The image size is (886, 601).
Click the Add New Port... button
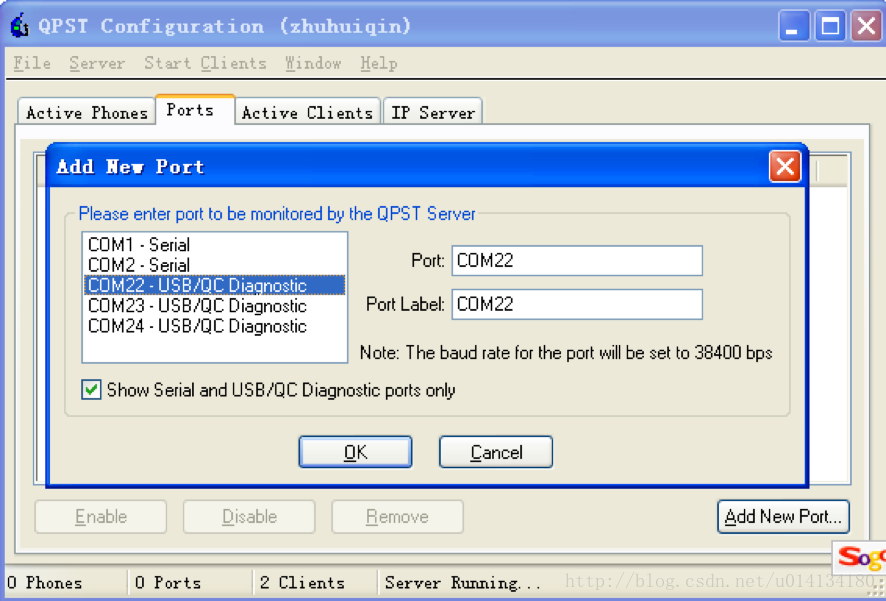783,516
